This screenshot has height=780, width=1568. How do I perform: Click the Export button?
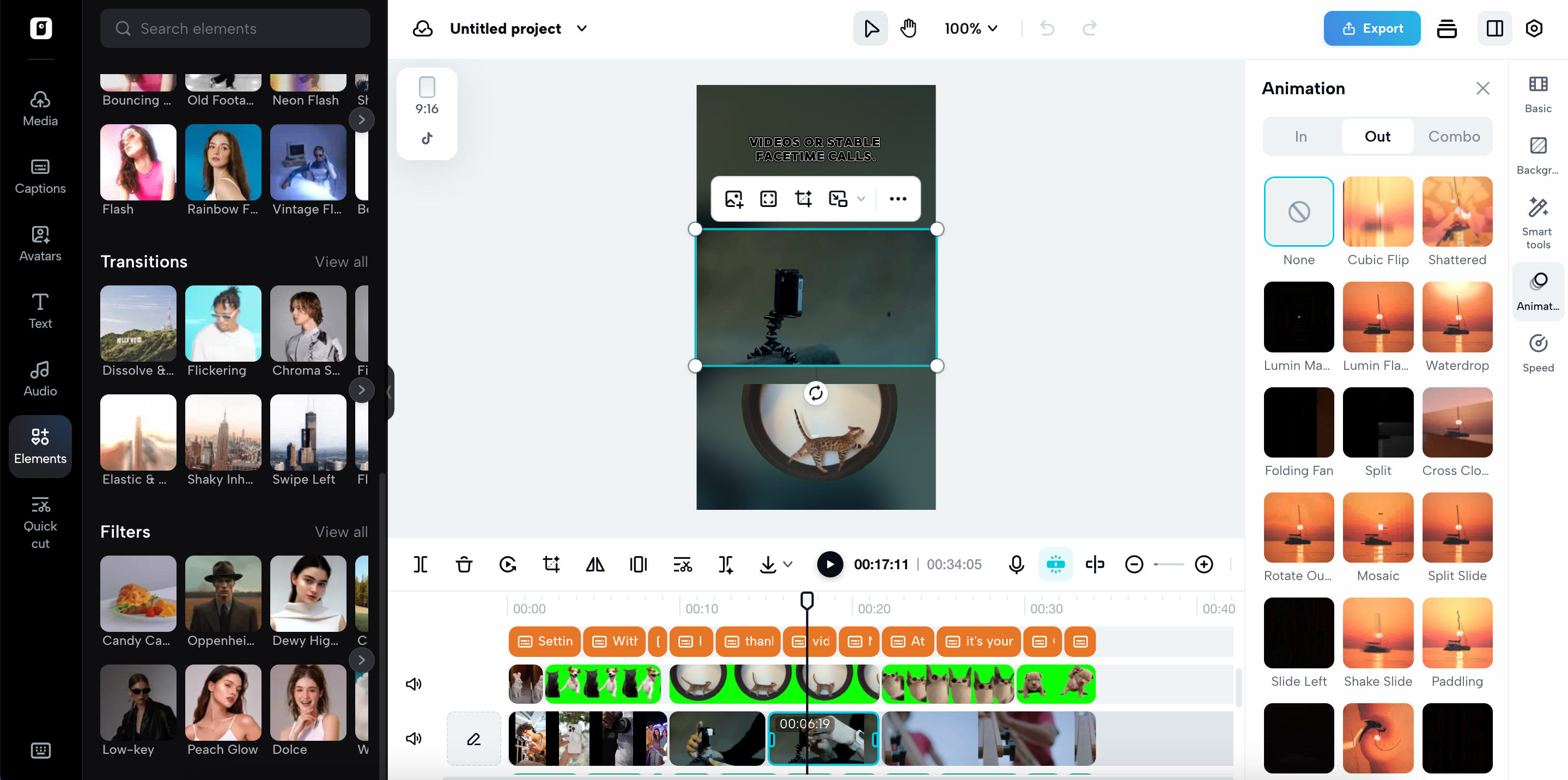pos(1371,28)
